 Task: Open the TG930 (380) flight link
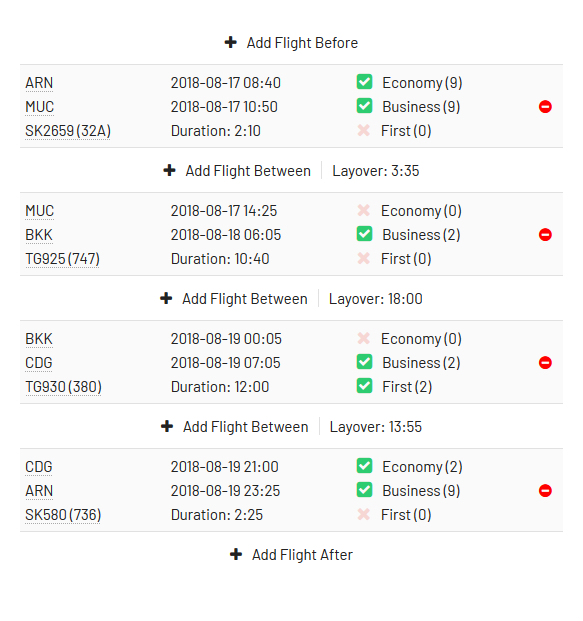coord(63,387)
